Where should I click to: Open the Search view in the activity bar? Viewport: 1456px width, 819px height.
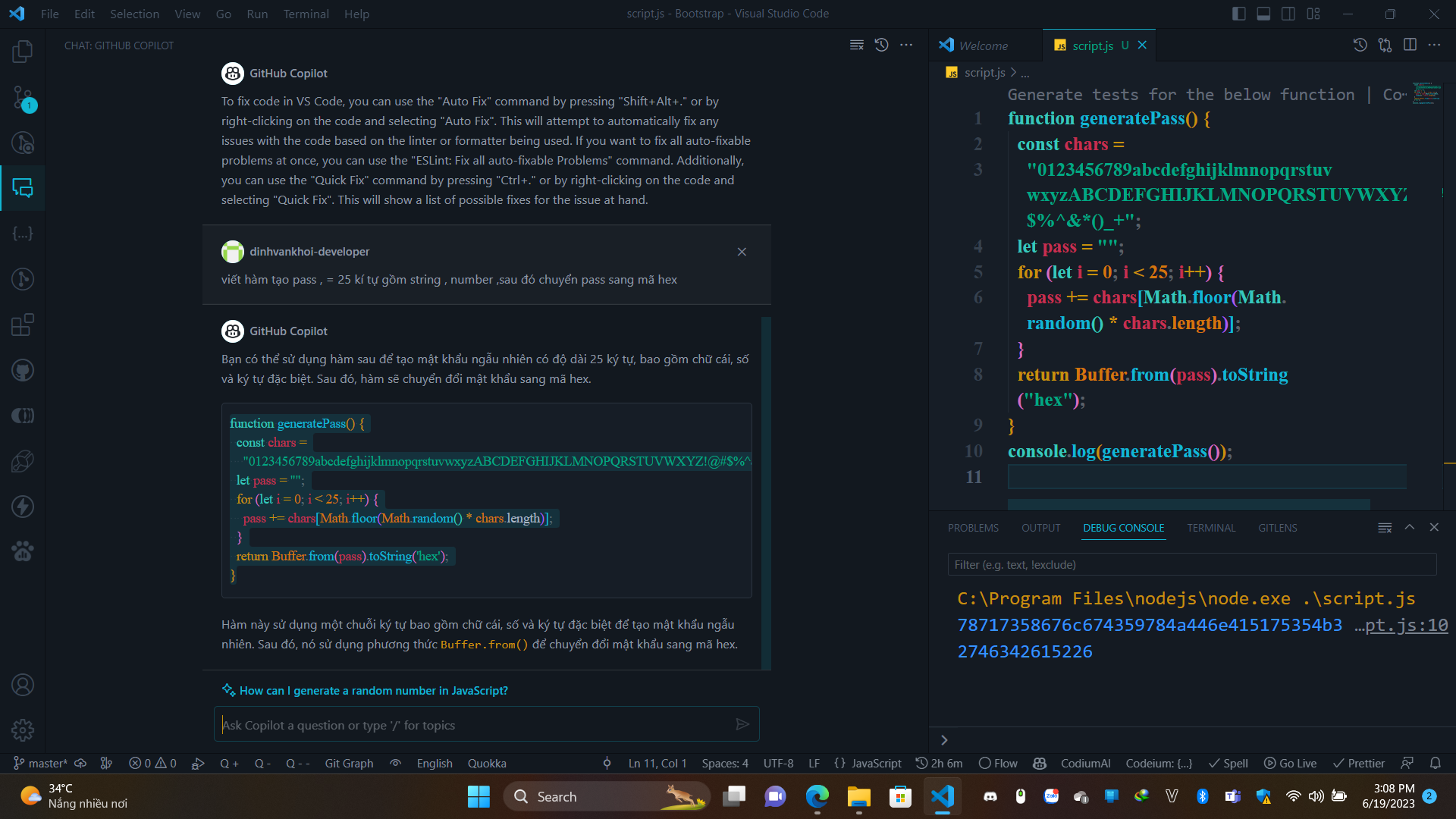pos(23,143)
